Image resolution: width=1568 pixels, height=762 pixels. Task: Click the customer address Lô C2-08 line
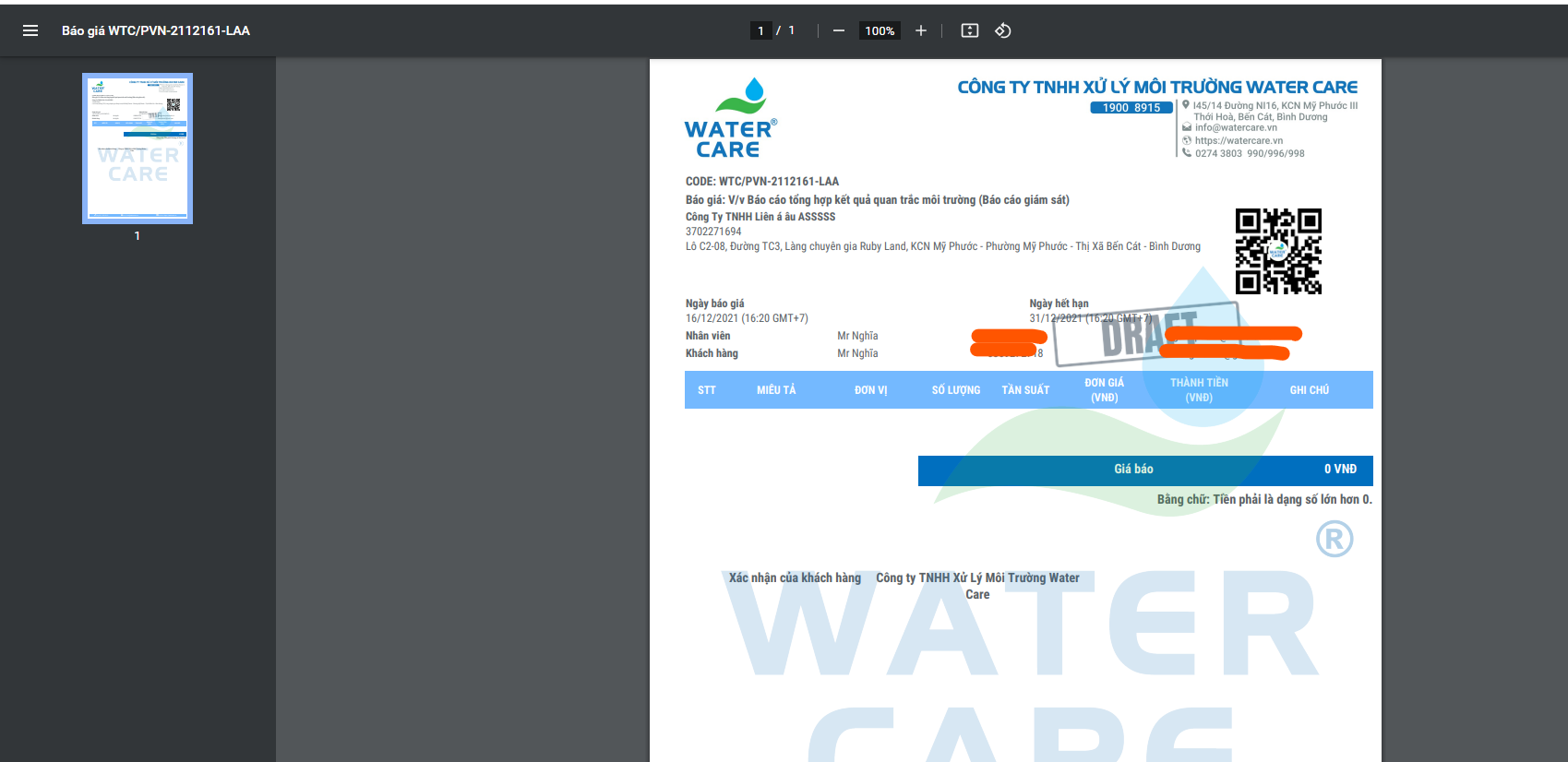pos(942,246)
